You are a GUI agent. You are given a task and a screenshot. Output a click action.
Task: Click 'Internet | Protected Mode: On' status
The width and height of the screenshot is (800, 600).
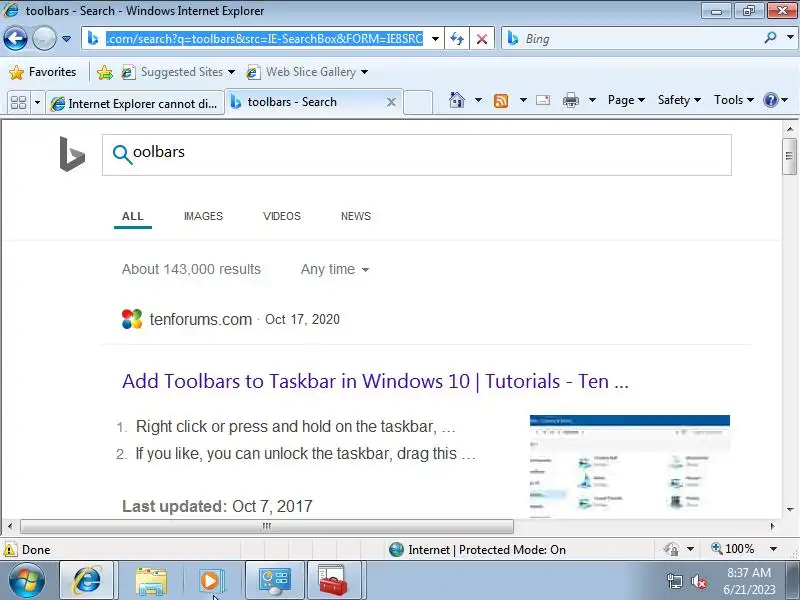(x=477, y=549)
